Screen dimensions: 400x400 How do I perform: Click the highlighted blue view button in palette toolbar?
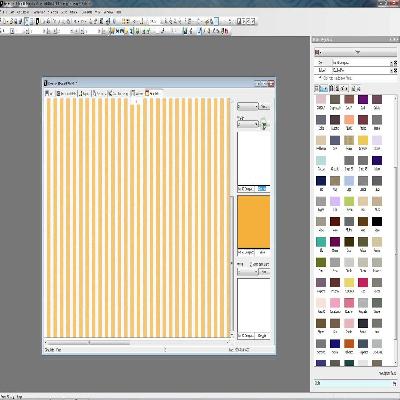click(323, 88)
